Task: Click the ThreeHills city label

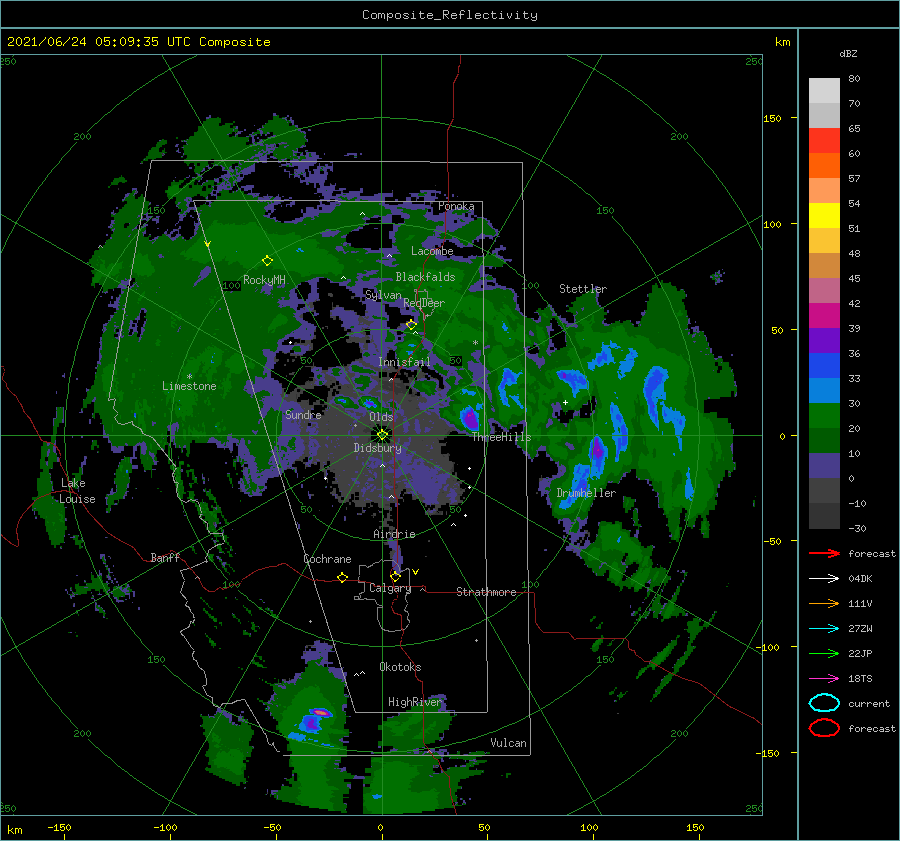Action: click(x=501, y=437)
